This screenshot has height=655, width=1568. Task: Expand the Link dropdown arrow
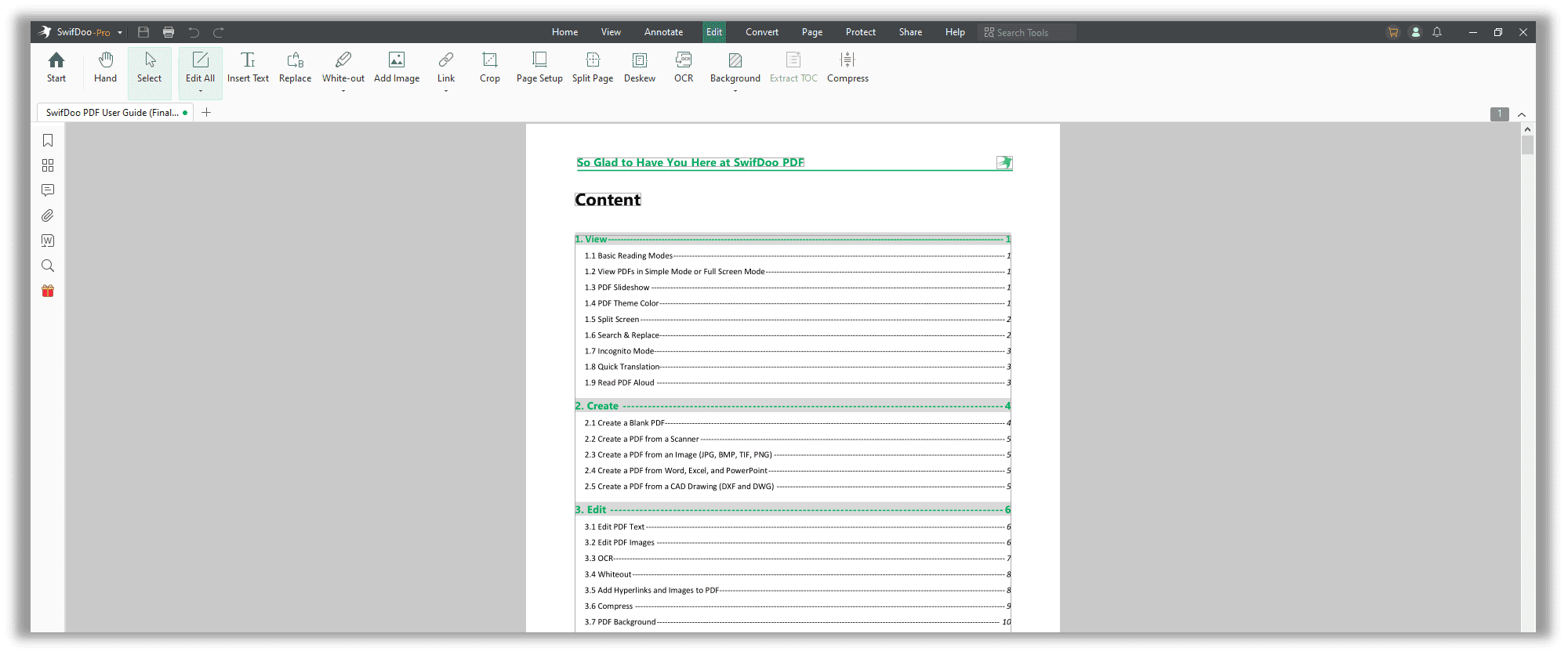(x=446, y=91)
